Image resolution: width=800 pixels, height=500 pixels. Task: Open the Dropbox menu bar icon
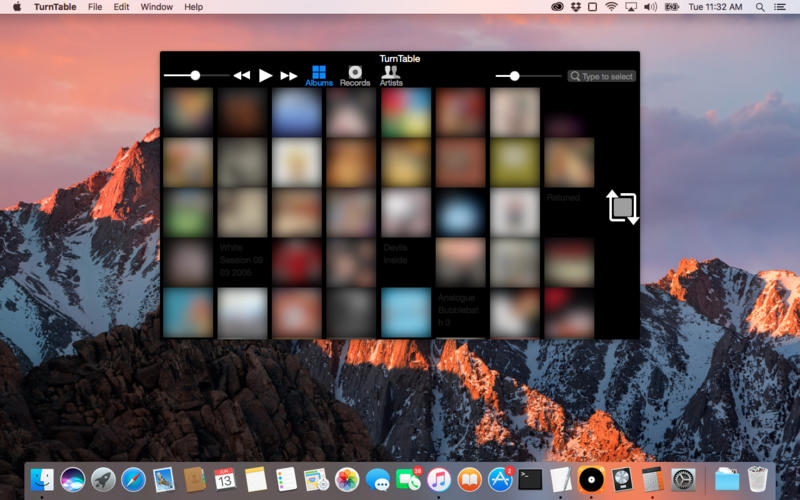[576, 7]
